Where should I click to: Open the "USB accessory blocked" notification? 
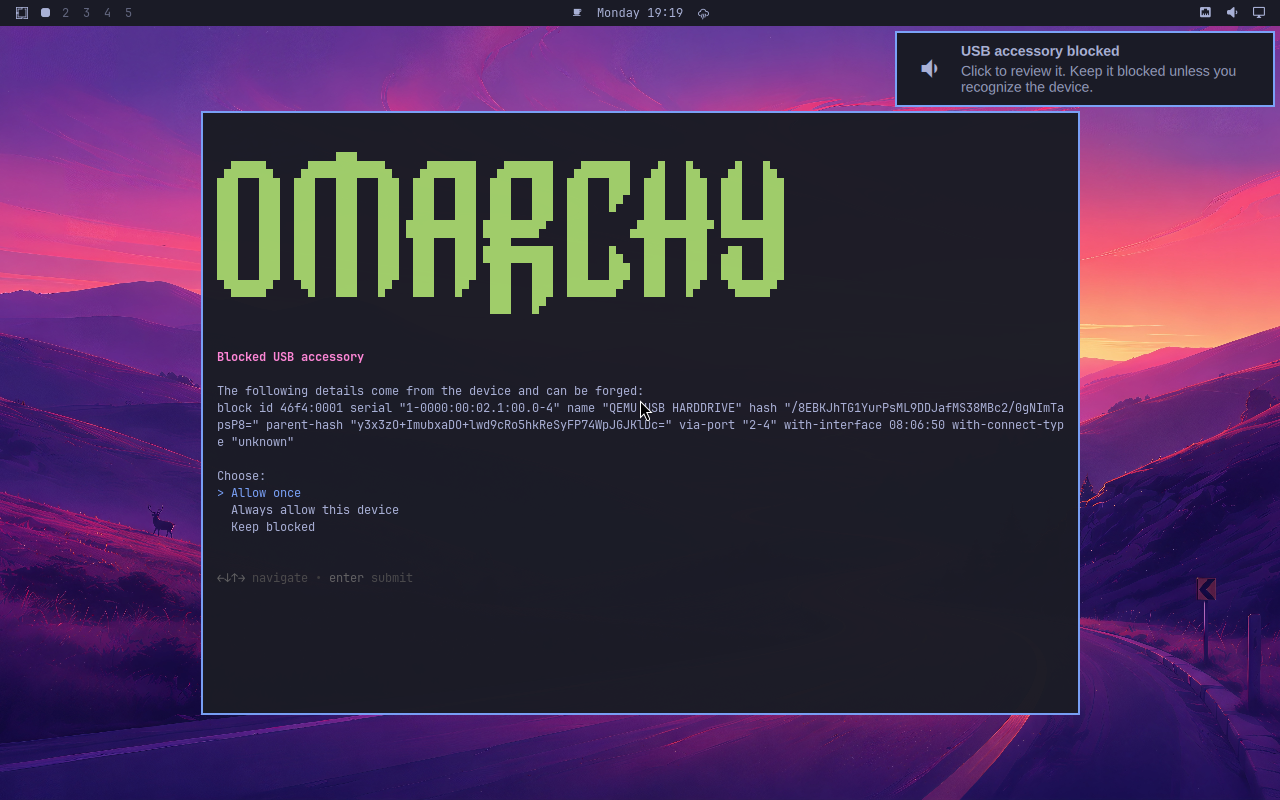coord(1085,69)
